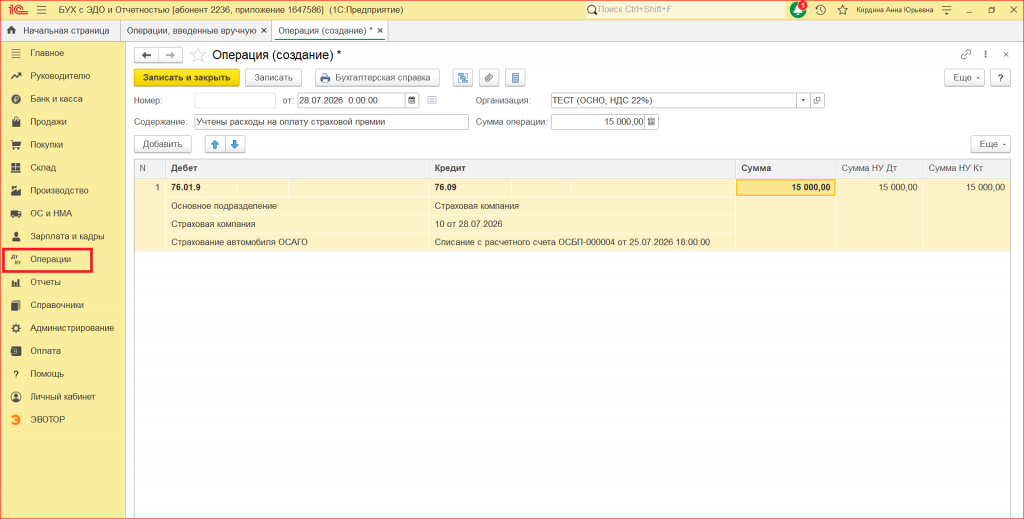This screenshot has height=519, width=1024.
Task: Move row up with blue arrow
Action: [215, 144]
